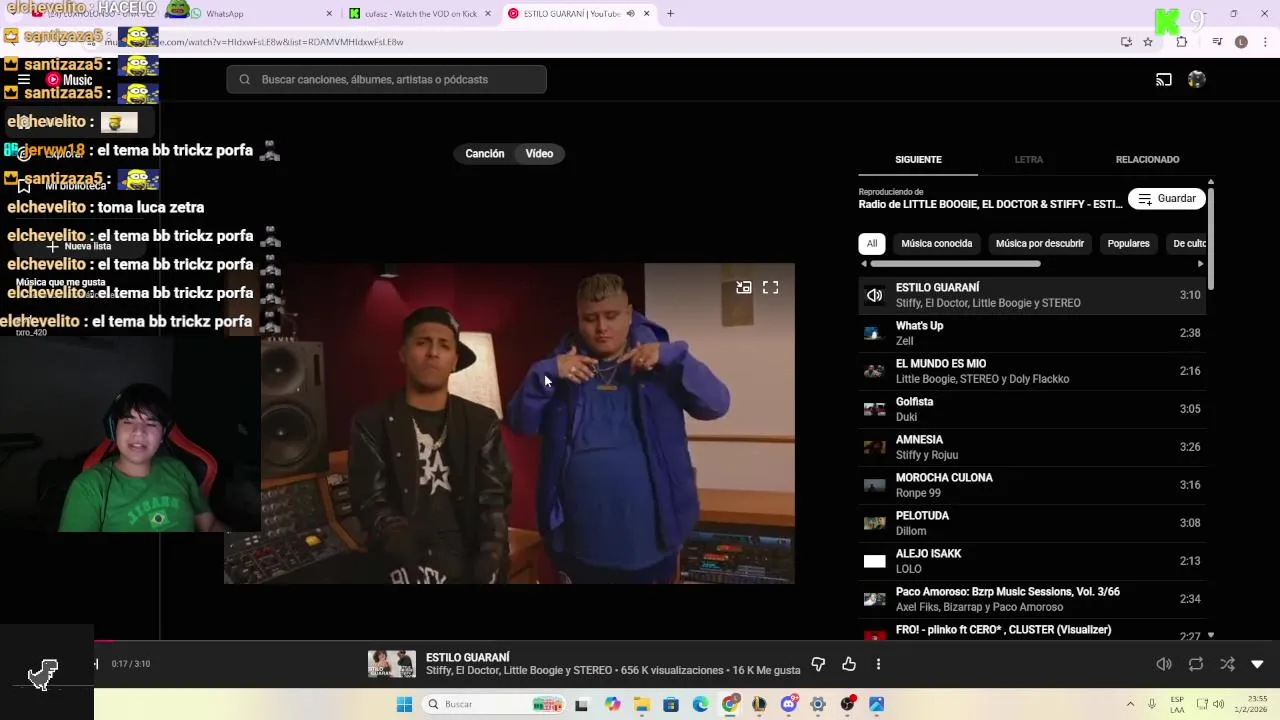Viewport: 1280px width, 720px height.
Task: Play PELOTUDA by Dillom
Action: (x=1032, y=523)
